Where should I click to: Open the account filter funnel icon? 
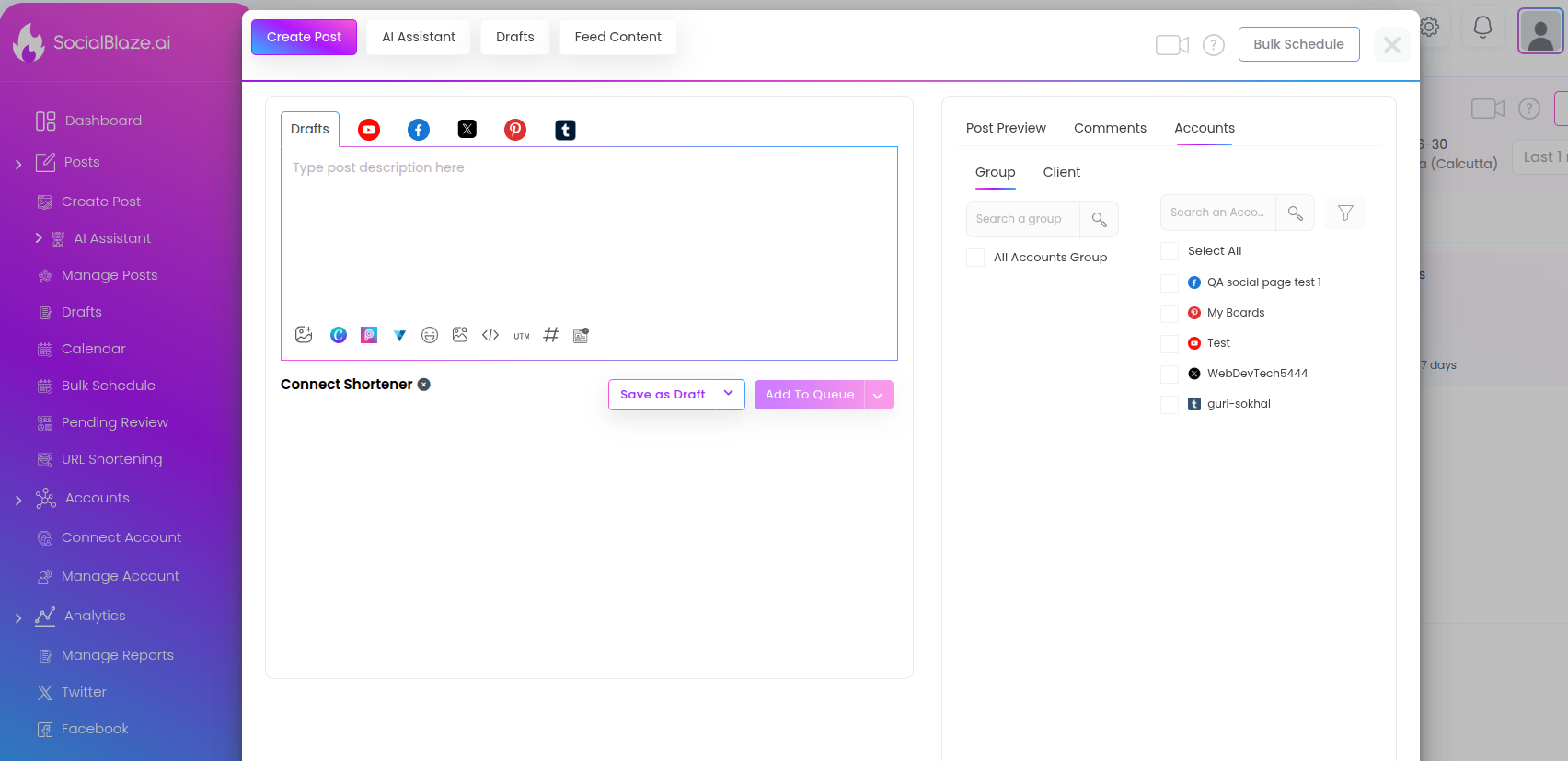(1345, 213)
